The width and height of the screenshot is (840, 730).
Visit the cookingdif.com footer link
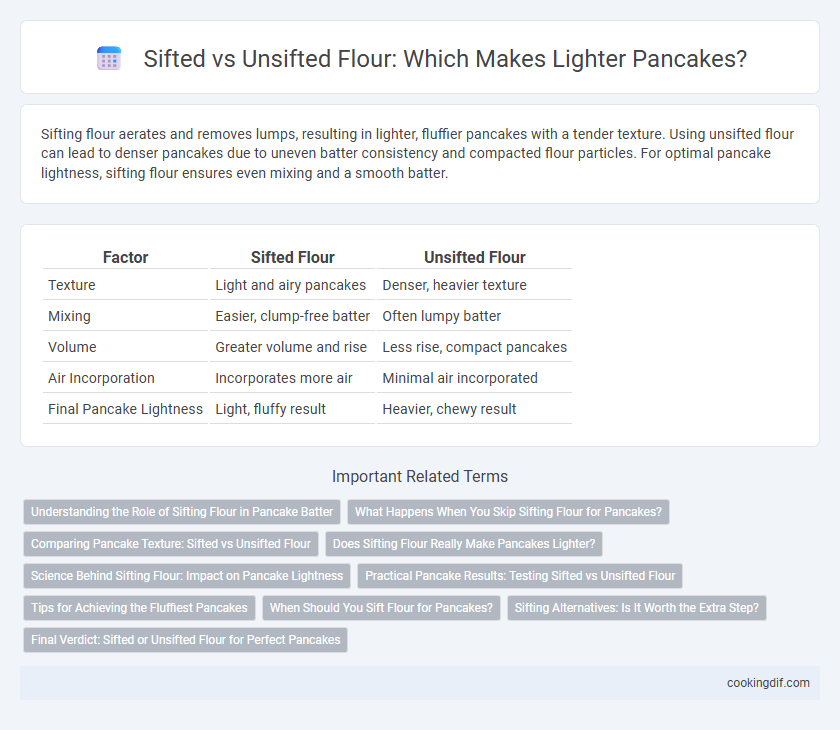(x=768, y=683)
